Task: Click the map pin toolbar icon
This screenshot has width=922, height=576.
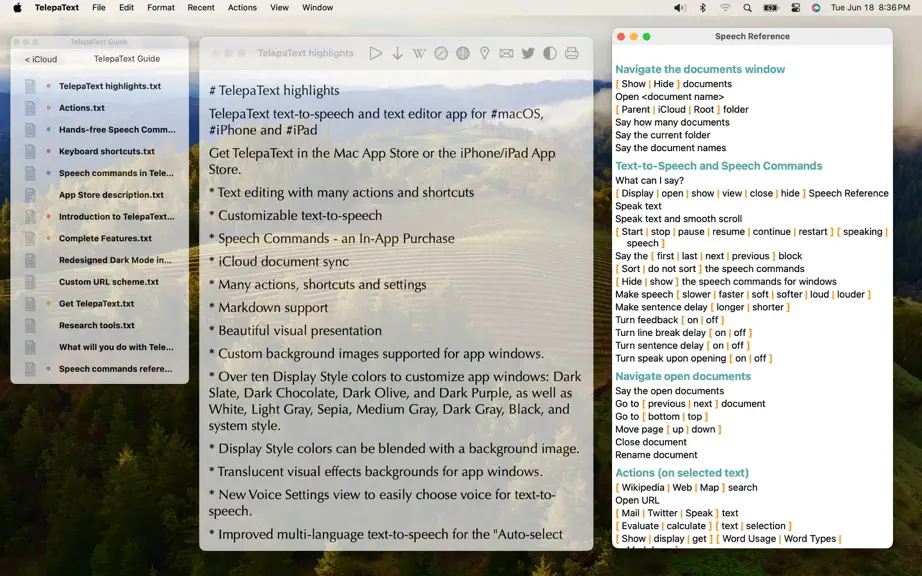Action: pyautogui.click(x=485, y=53)
